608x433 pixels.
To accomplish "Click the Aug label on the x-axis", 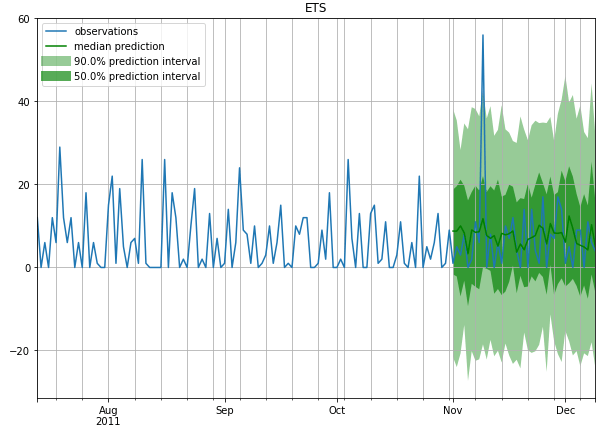I will (108, 411).
